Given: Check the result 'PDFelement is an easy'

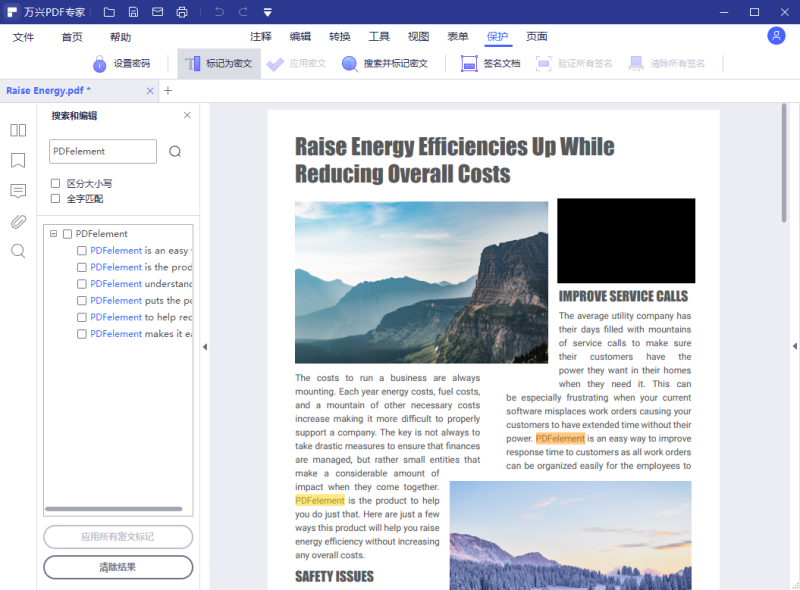Looking at the screenshot, I should (82, 251).
